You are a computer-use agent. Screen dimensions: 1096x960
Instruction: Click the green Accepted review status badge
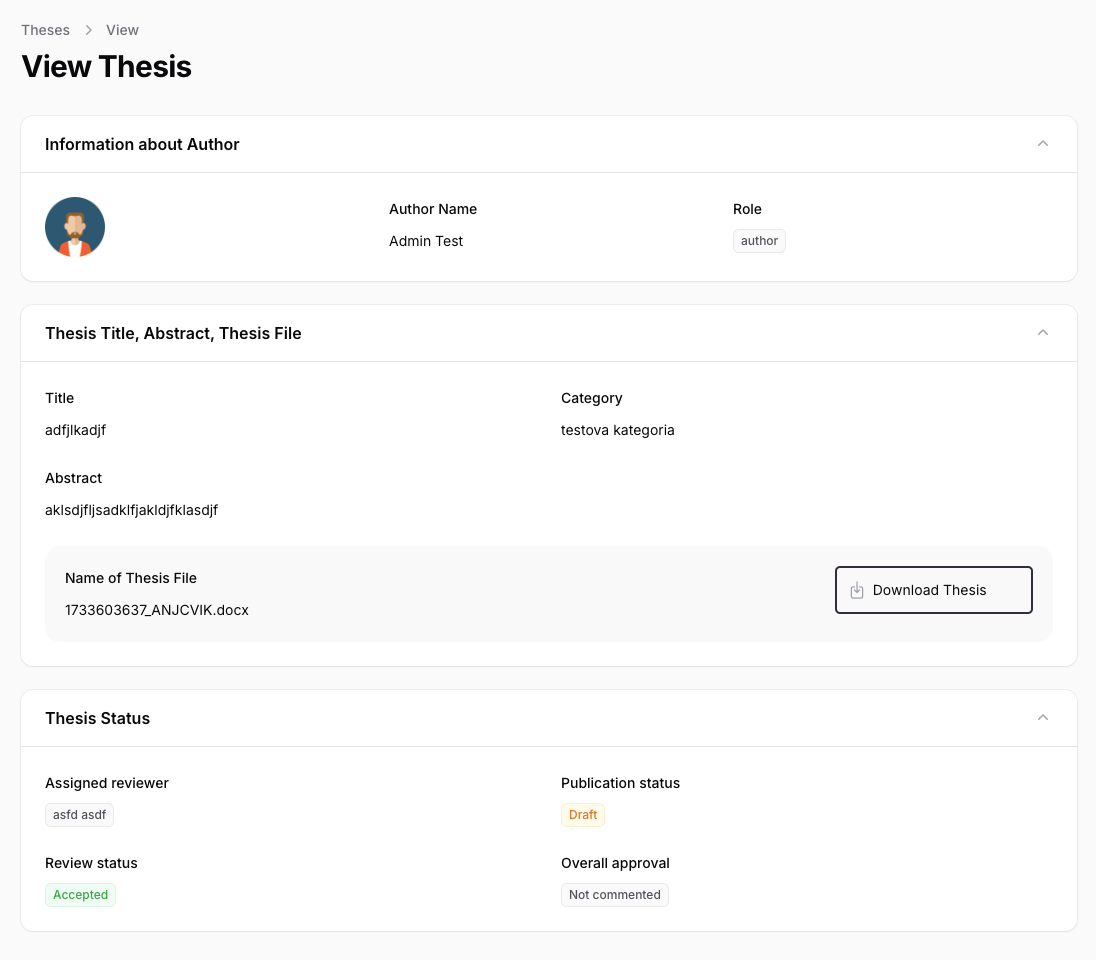(80, 895)
